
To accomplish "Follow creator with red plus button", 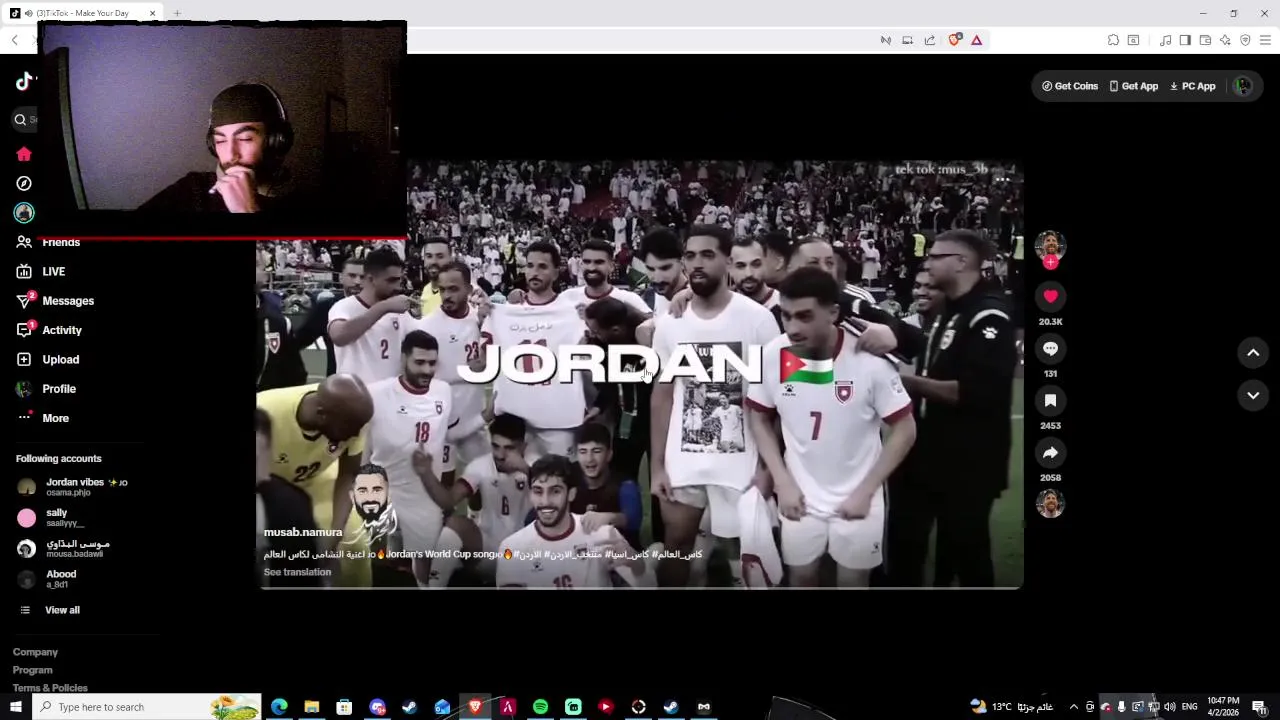I will [x=1050, y=262].
